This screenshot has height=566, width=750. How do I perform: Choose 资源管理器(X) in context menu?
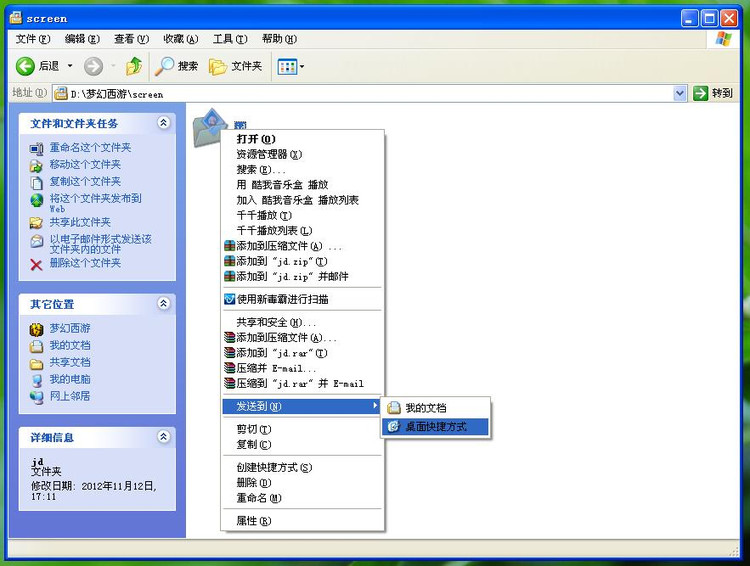pyautogui.click(x=302, y=154)
